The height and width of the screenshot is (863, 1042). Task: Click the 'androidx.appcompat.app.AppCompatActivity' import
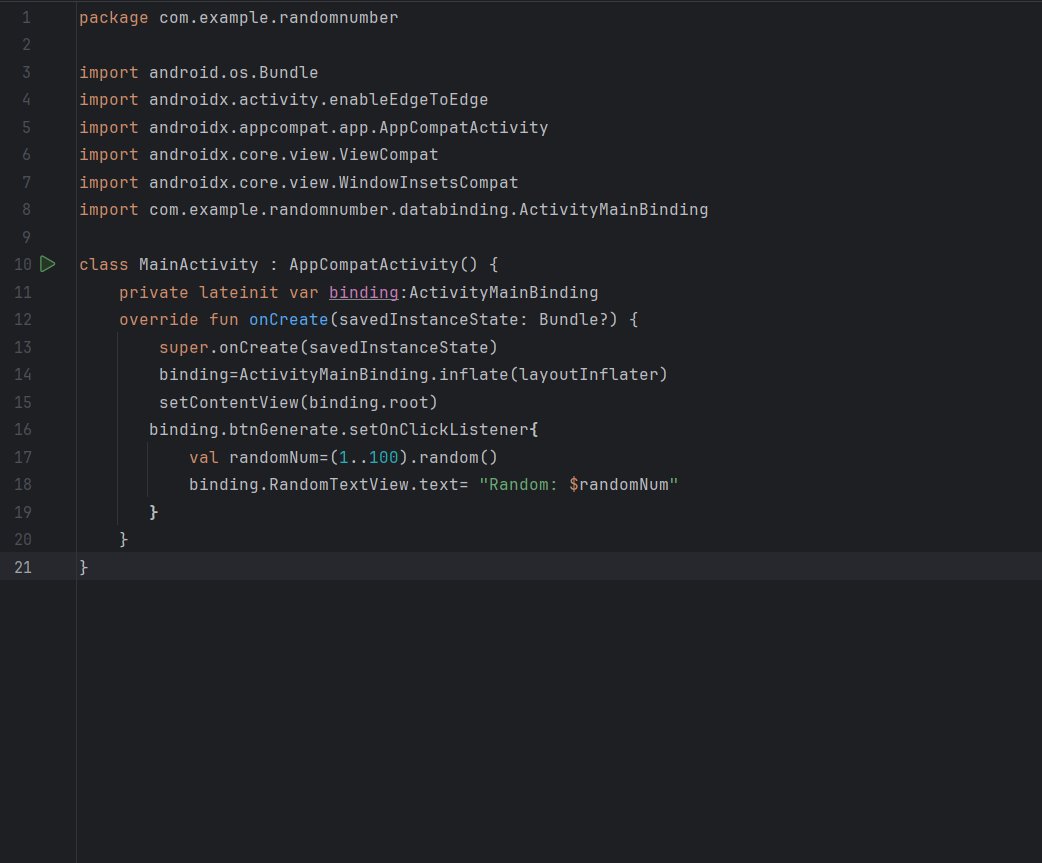pos(348,128)
